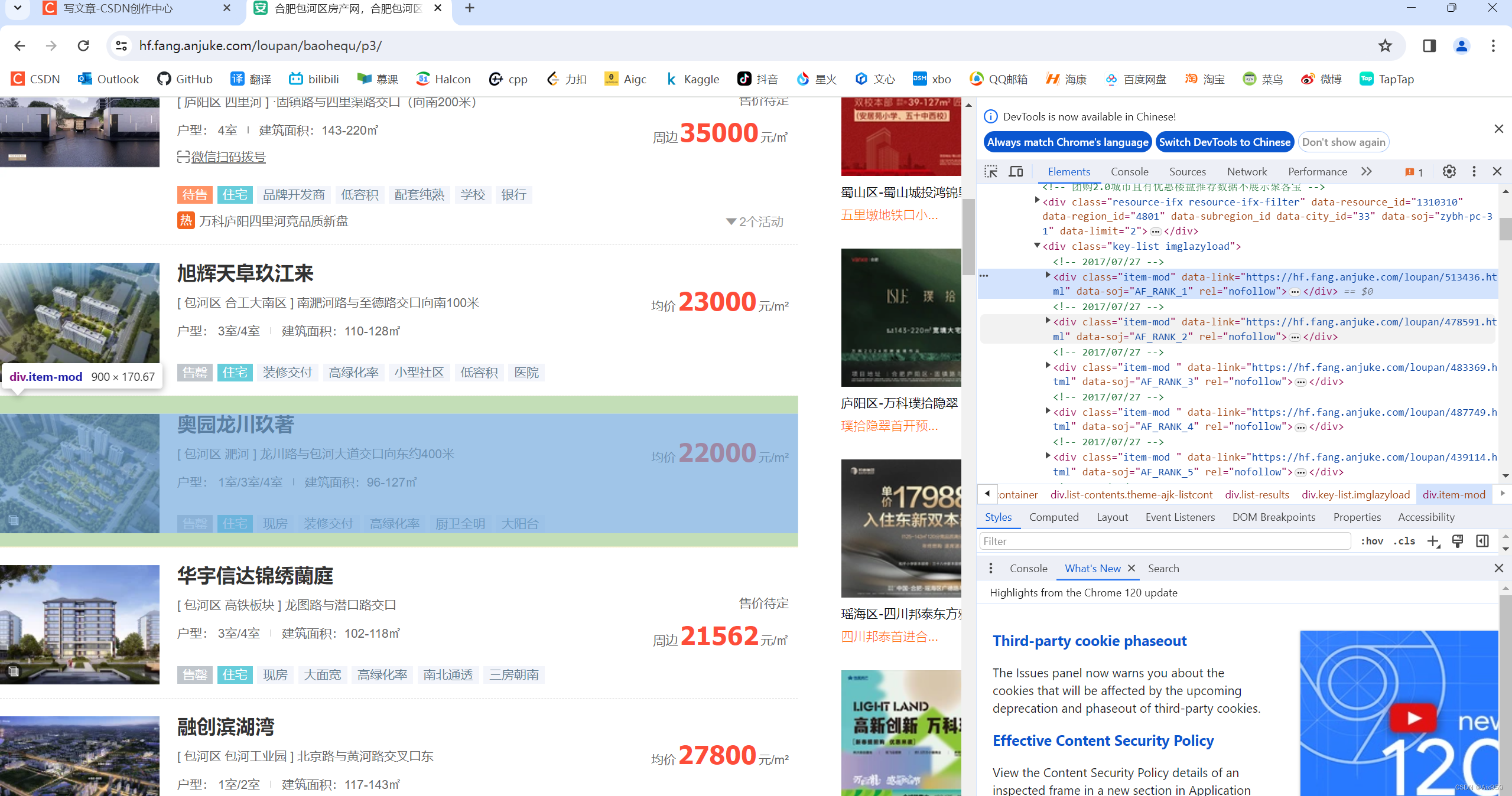1512x796 pixels.
Task: Open the DevTools three-dot customize menu
Action: 1474,172
